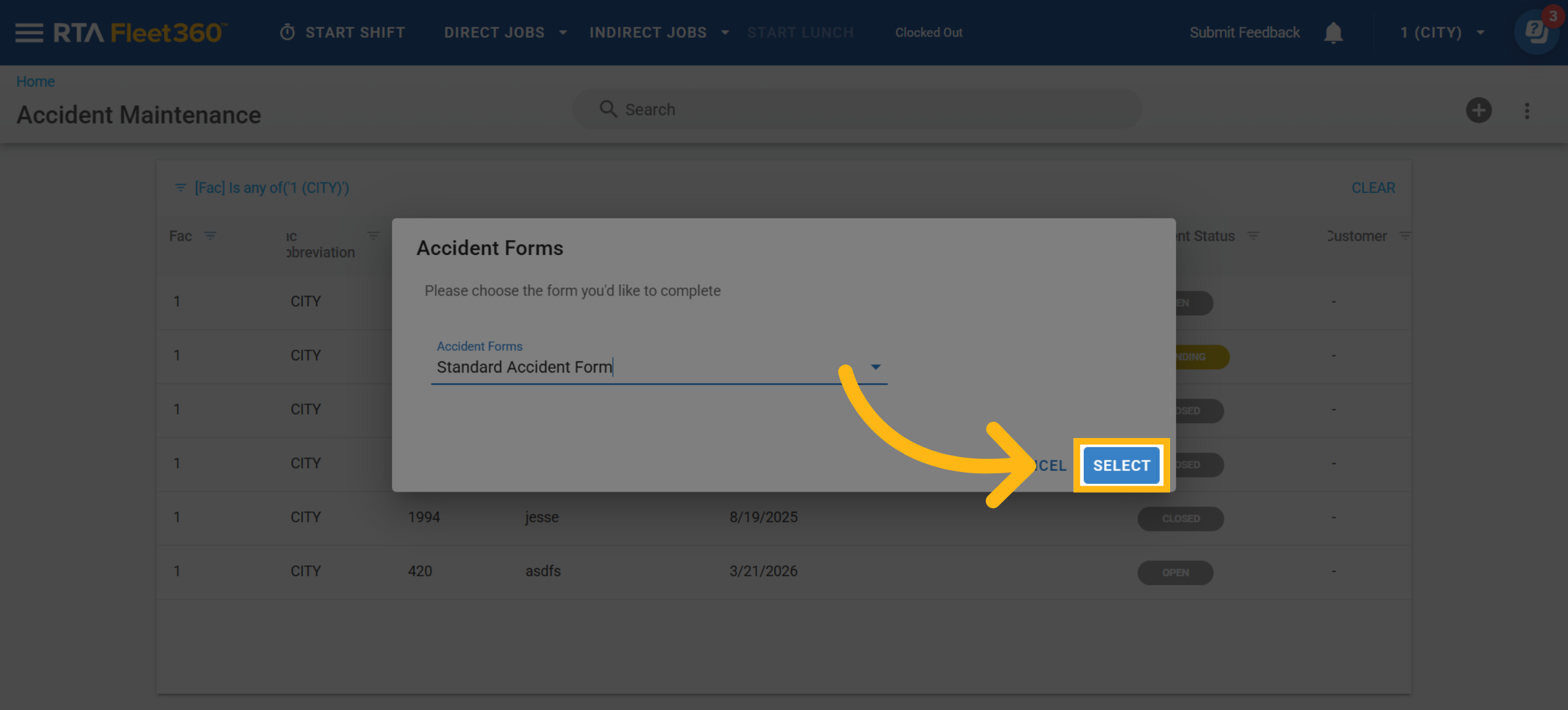Open the three-dot more options menu

[x=1527, y=110]
